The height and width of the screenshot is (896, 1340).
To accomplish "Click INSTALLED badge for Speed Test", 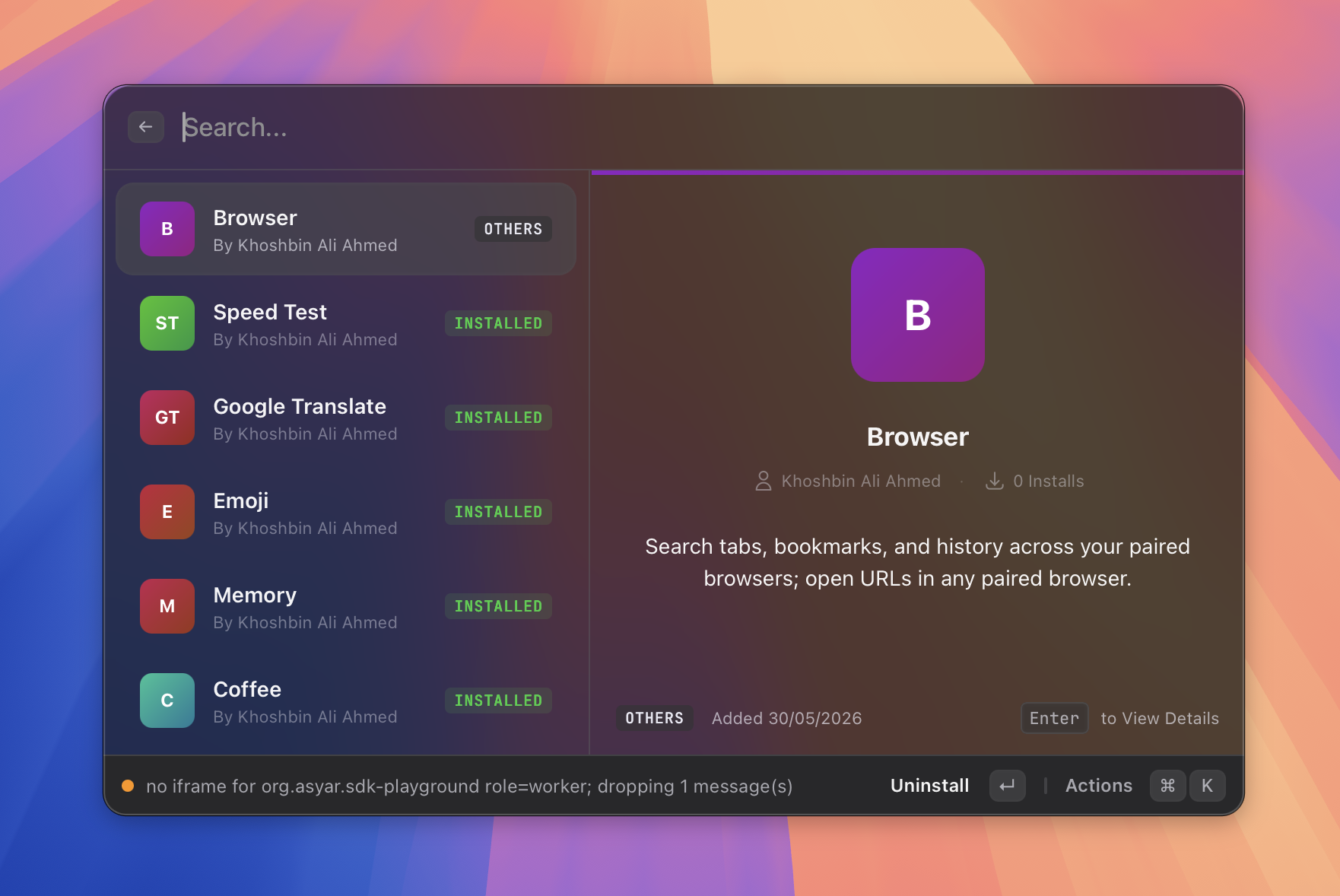I will (498, 323).
